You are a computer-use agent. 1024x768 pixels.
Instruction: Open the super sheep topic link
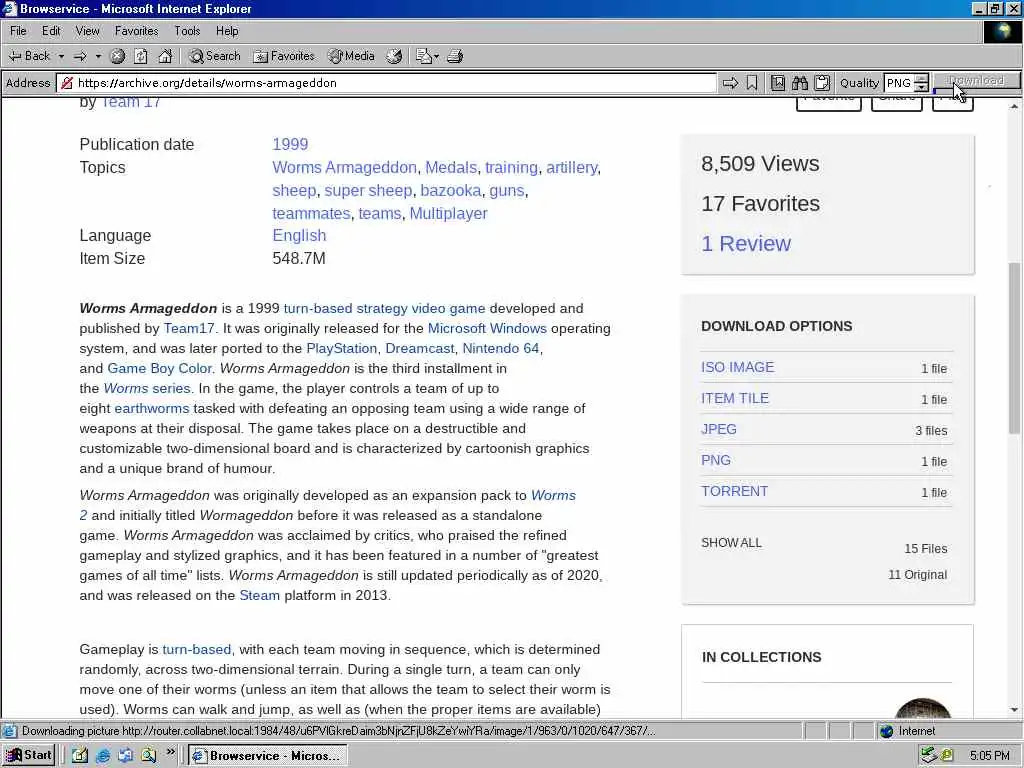[x=368, y=191]
